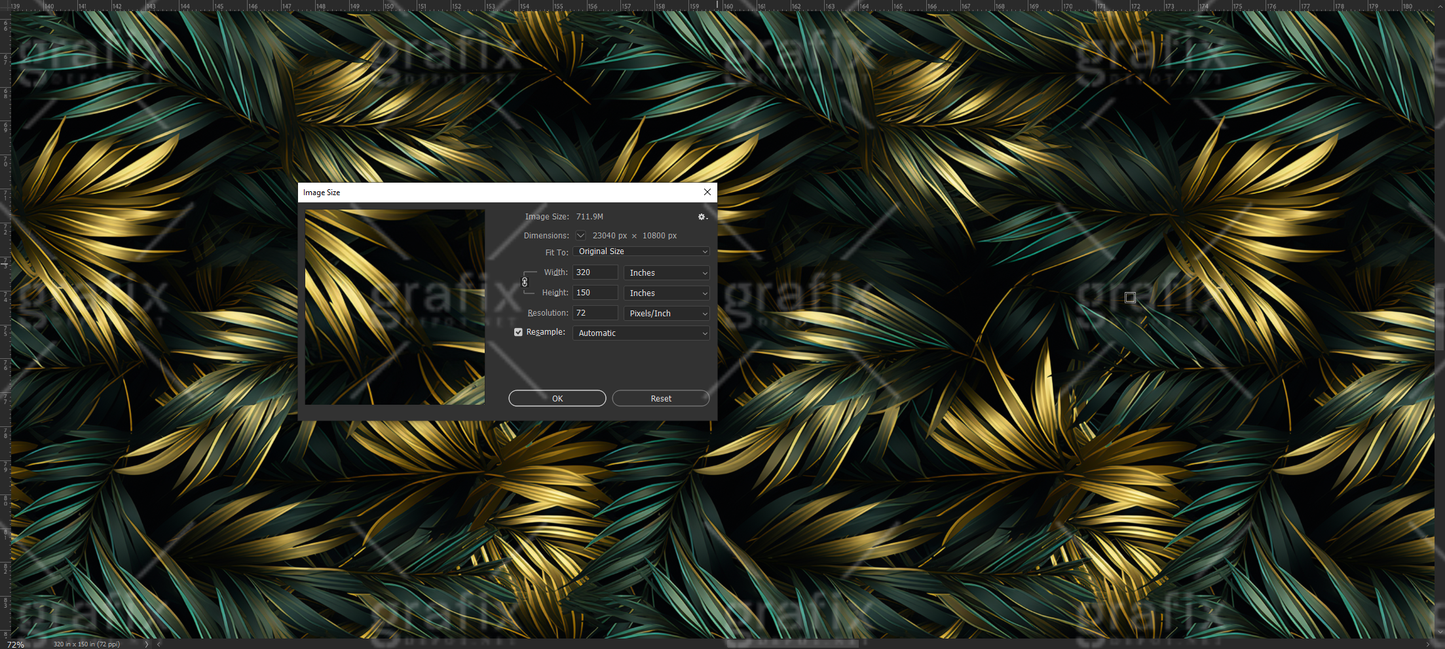Open the Height units dropdown
The height and width of the screenshot is (649, 1445).
[x=666, y=292]
